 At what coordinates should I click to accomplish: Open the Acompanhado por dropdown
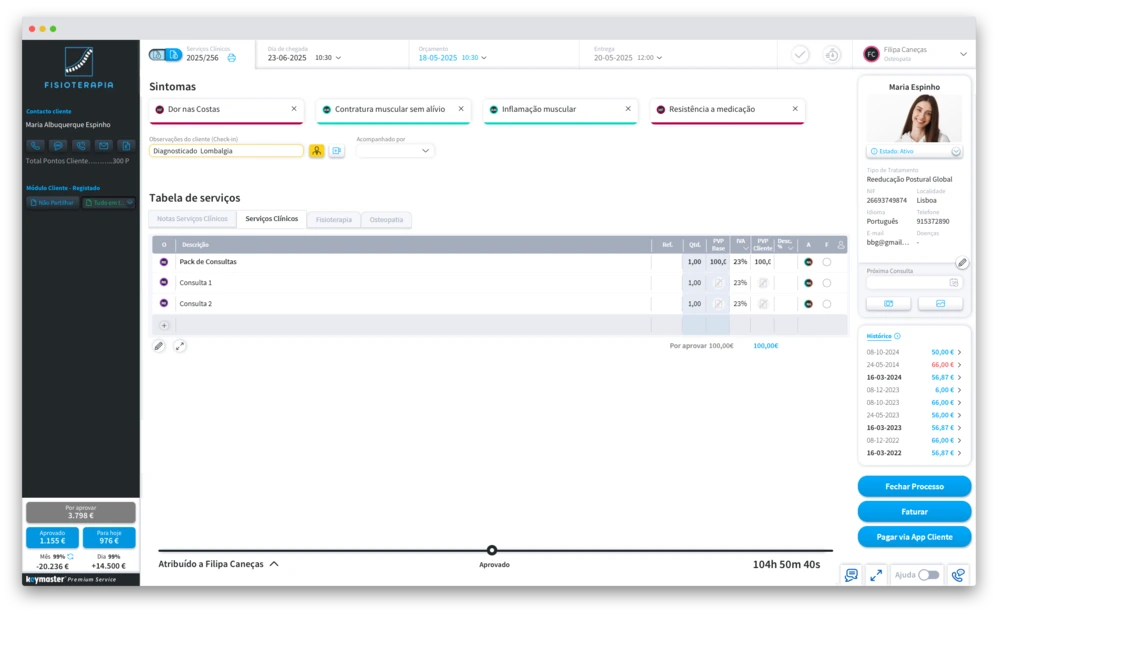click(395, 151)
